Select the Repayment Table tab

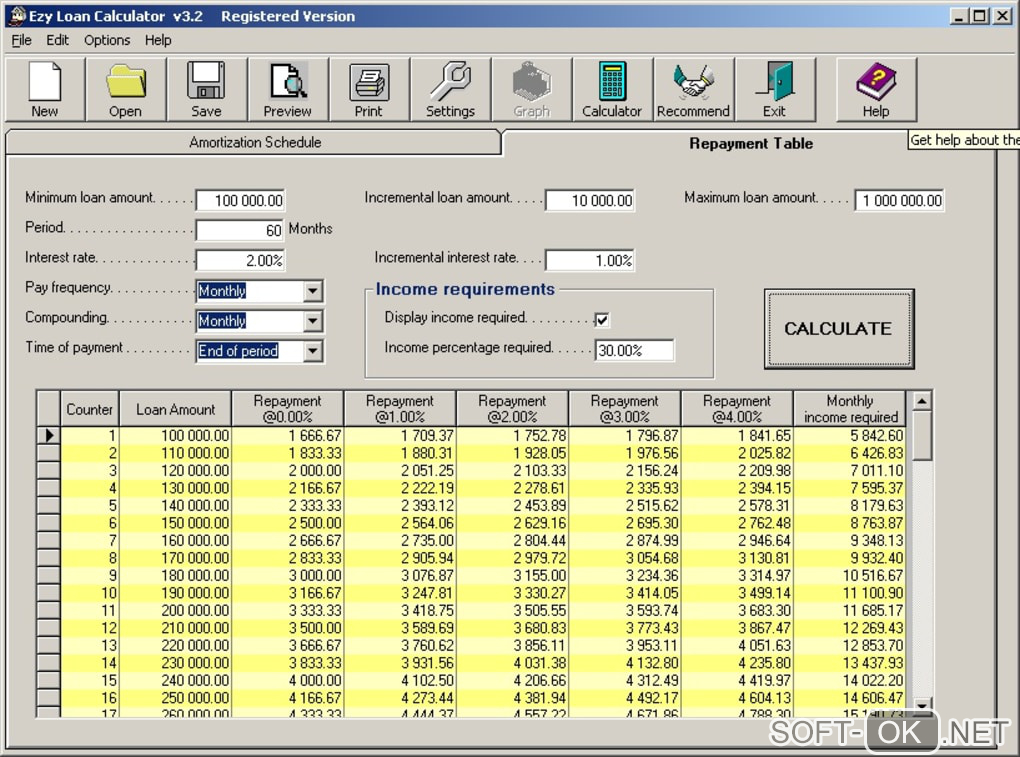(751, 143)
